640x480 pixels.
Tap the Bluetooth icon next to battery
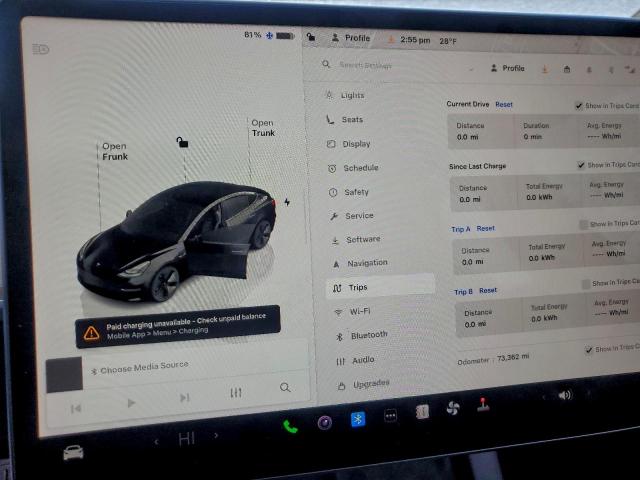(269, 36)
